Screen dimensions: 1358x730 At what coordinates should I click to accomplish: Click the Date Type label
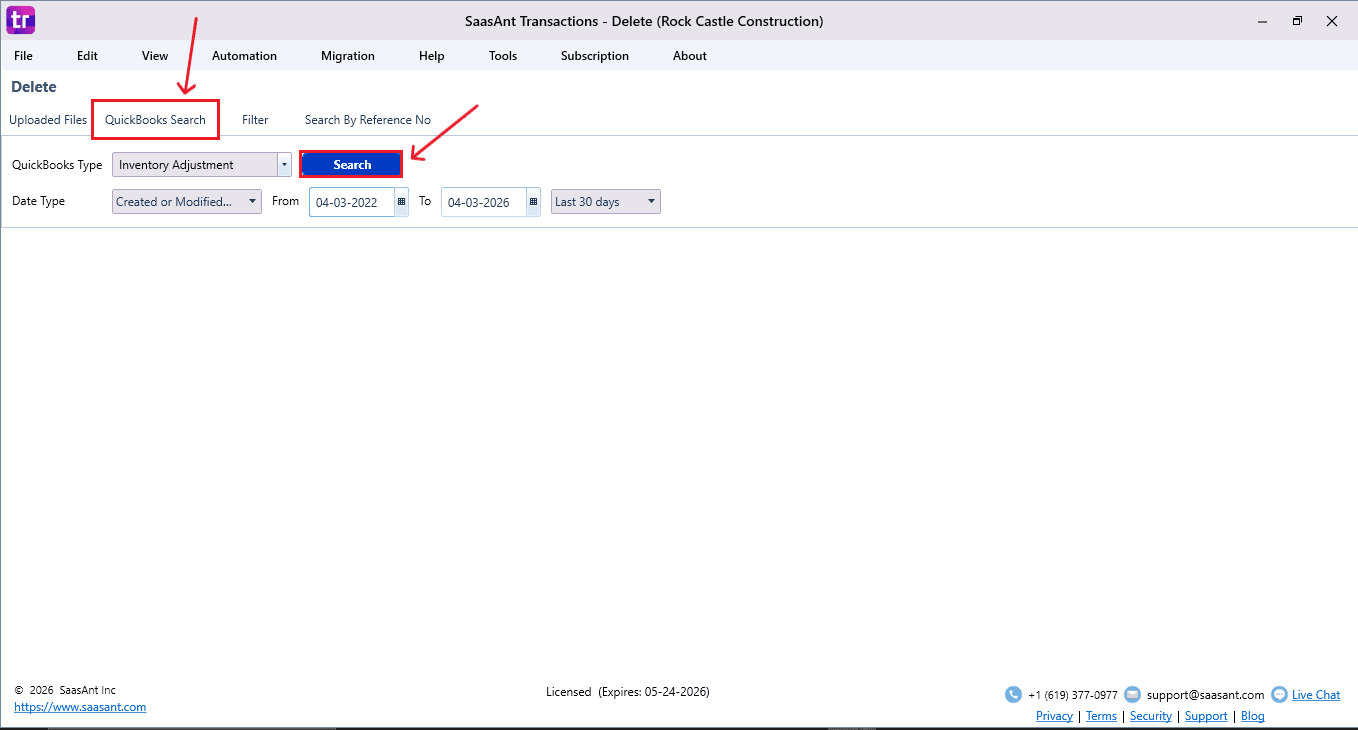(x=38, y=201)
